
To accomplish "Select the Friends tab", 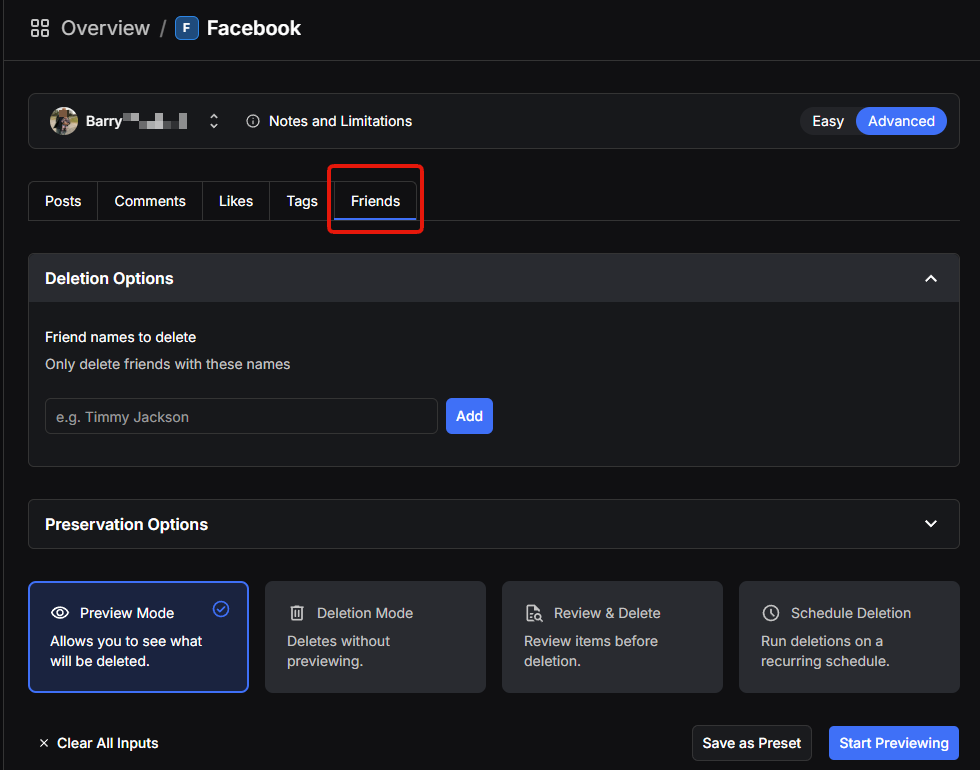I will (376, 201).
